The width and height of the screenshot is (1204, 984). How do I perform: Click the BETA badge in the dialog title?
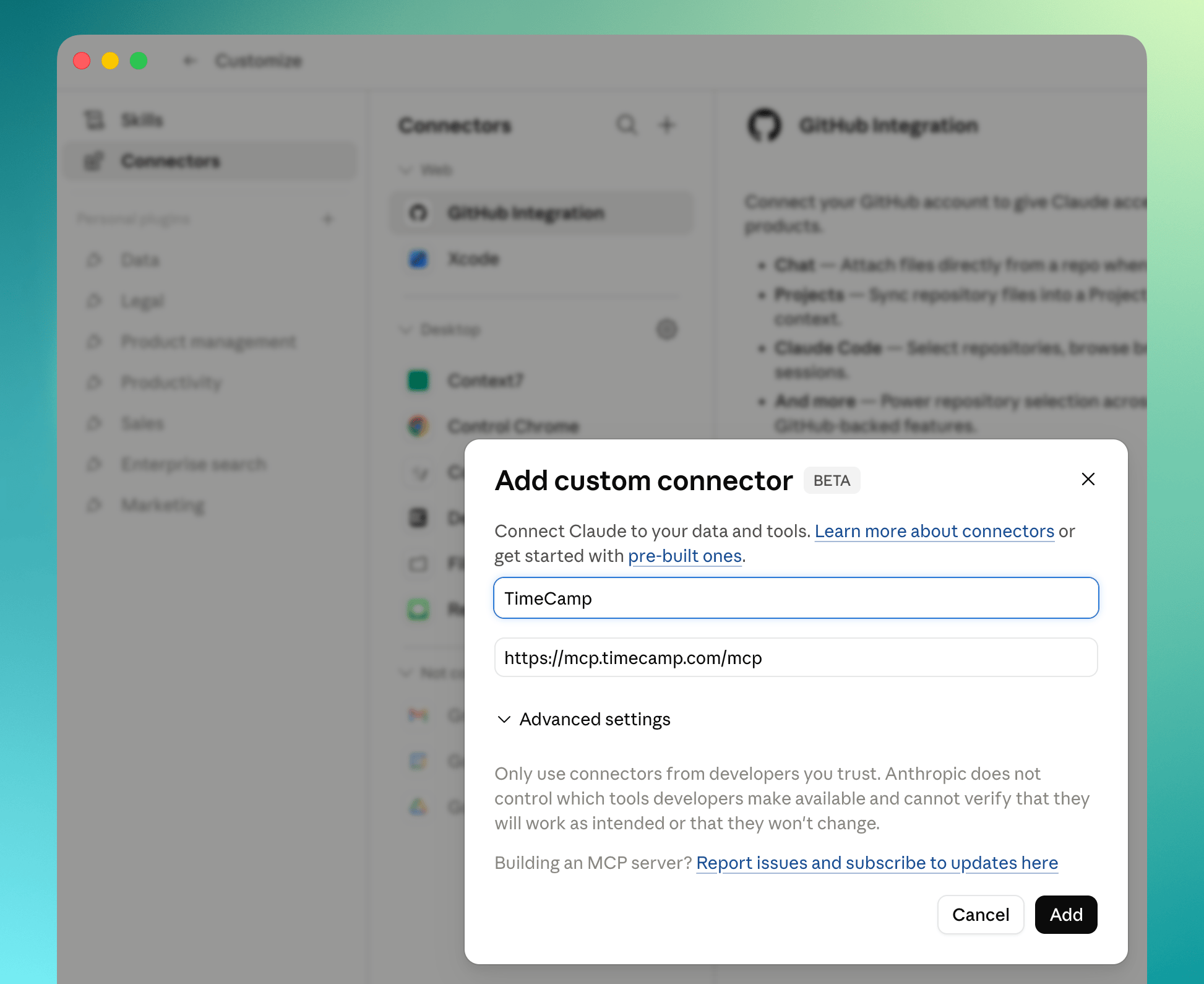(x=832, y=480)
